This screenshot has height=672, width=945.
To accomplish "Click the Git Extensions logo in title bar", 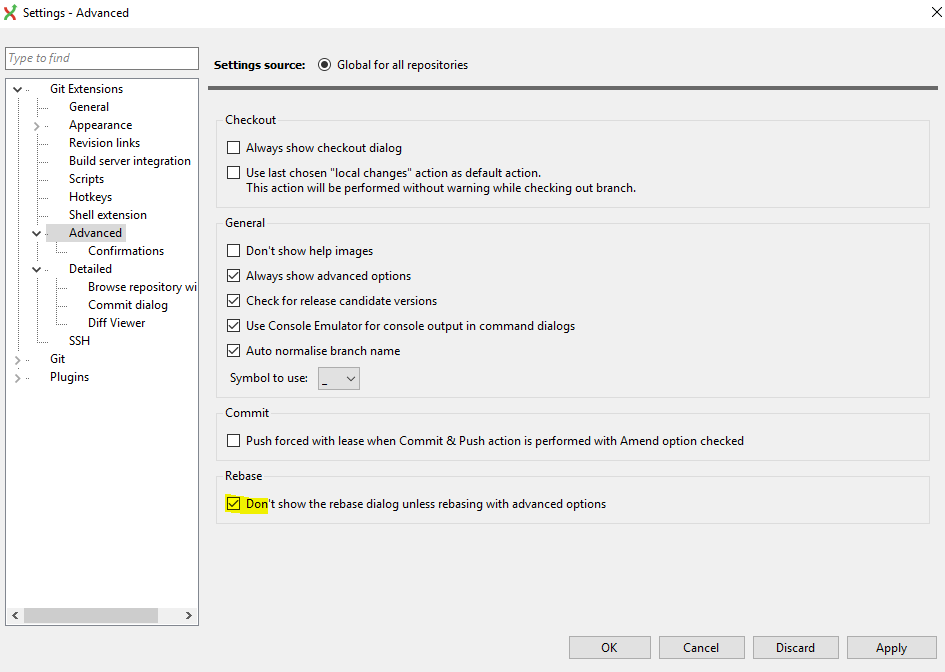I will point(11,13).
